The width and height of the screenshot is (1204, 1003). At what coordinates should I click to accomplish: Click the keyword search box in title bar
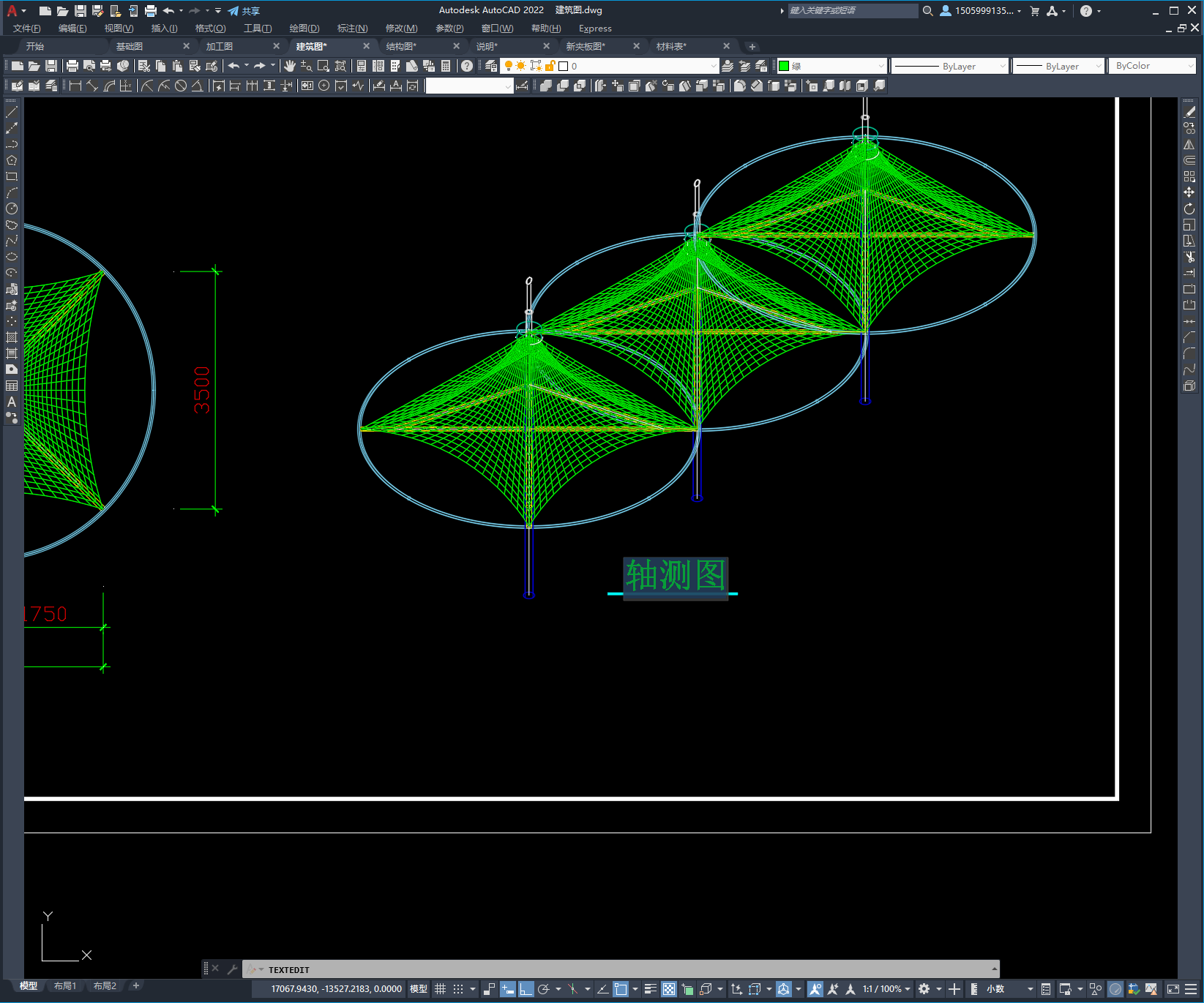853,11
